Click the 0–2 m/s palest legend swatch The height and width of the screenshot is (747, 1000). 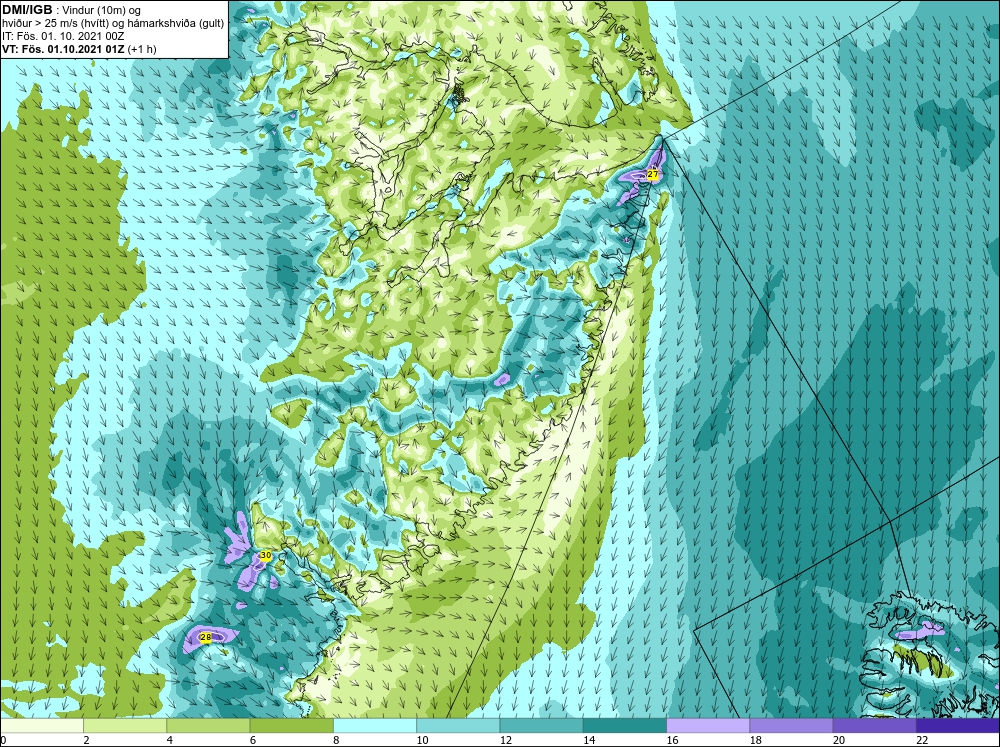[x=41, y=726]
